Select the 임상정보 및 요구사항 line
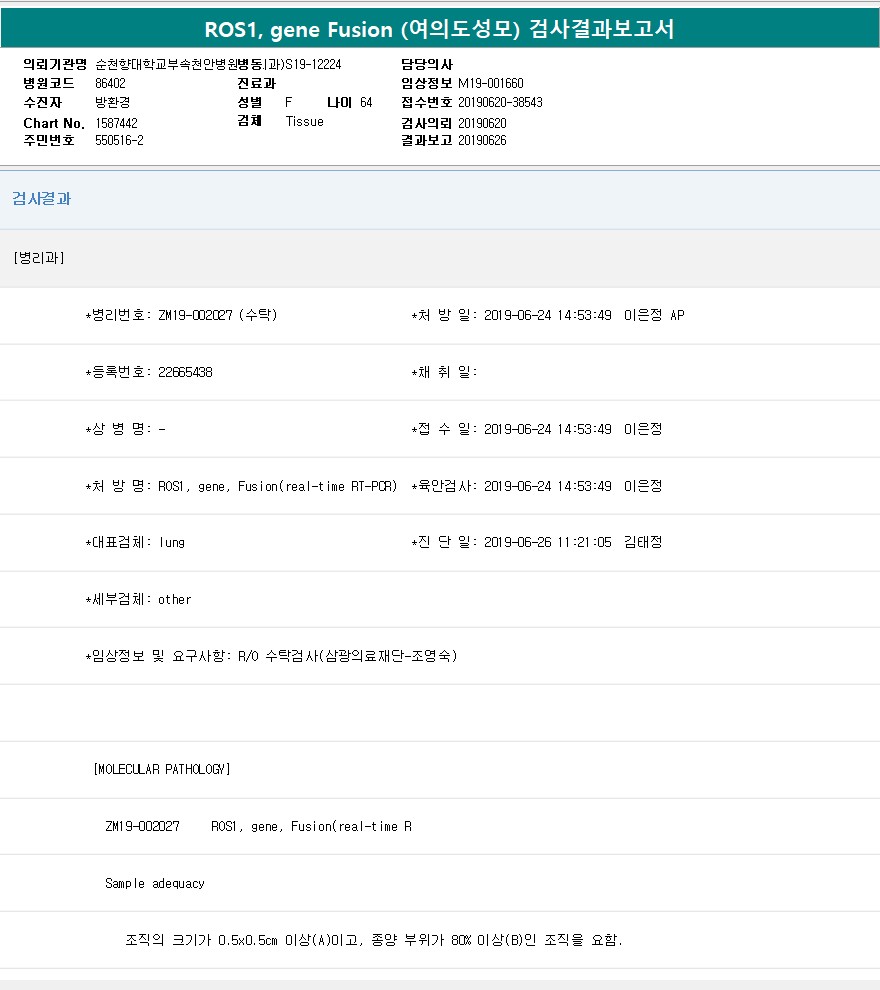The width and height of the screenshot is (880, 990). (x=271, y=657)
